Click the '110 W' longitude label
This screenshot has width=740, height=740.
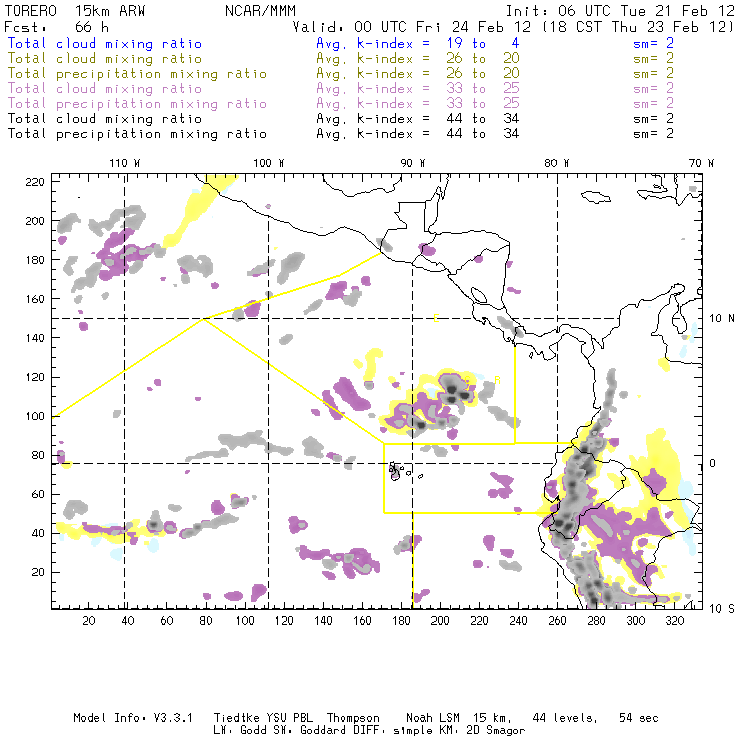pyautogui.click(x=125, y=163)
